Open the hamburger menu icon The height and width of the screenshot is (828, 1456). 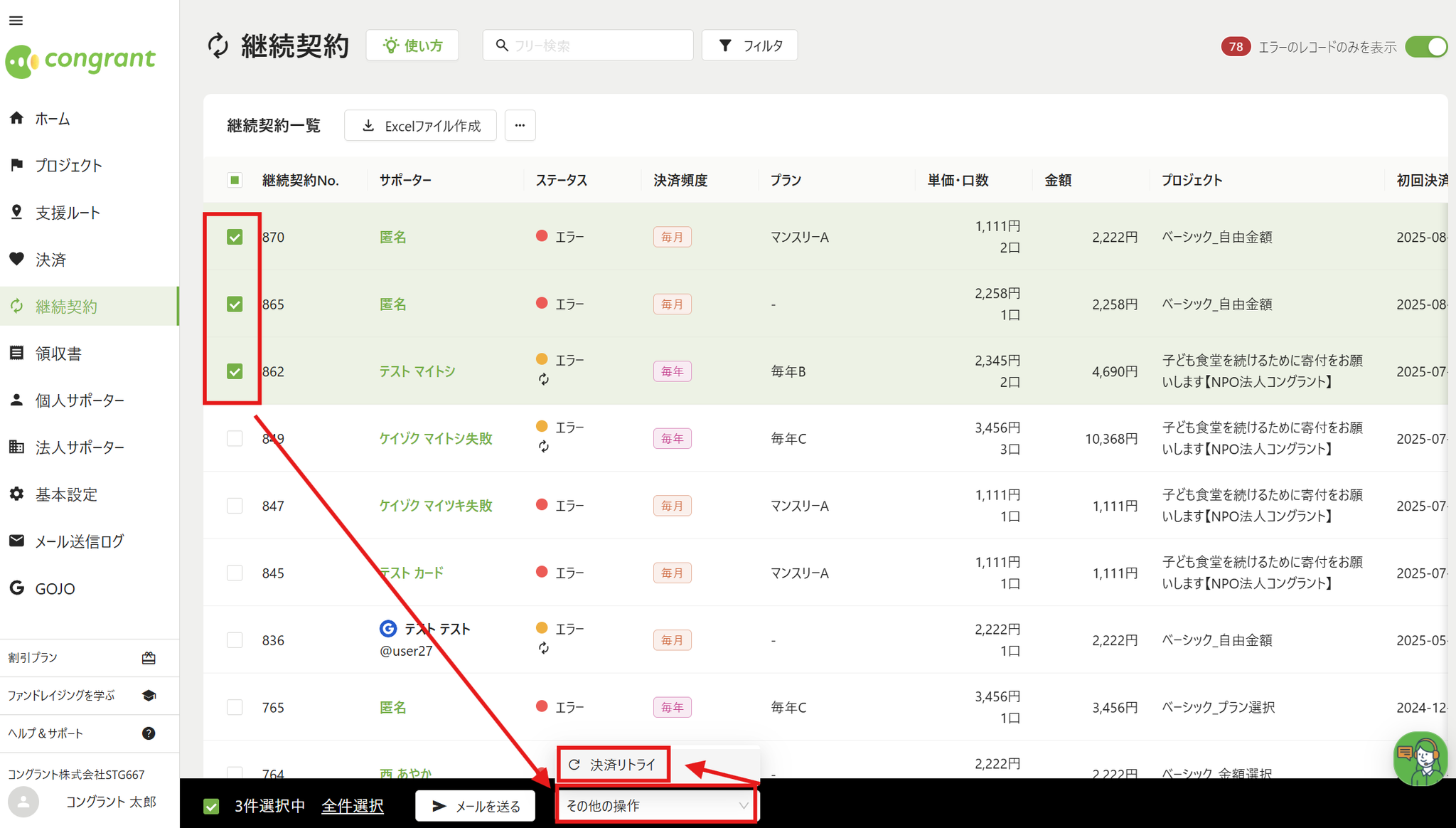coord(16,21)
